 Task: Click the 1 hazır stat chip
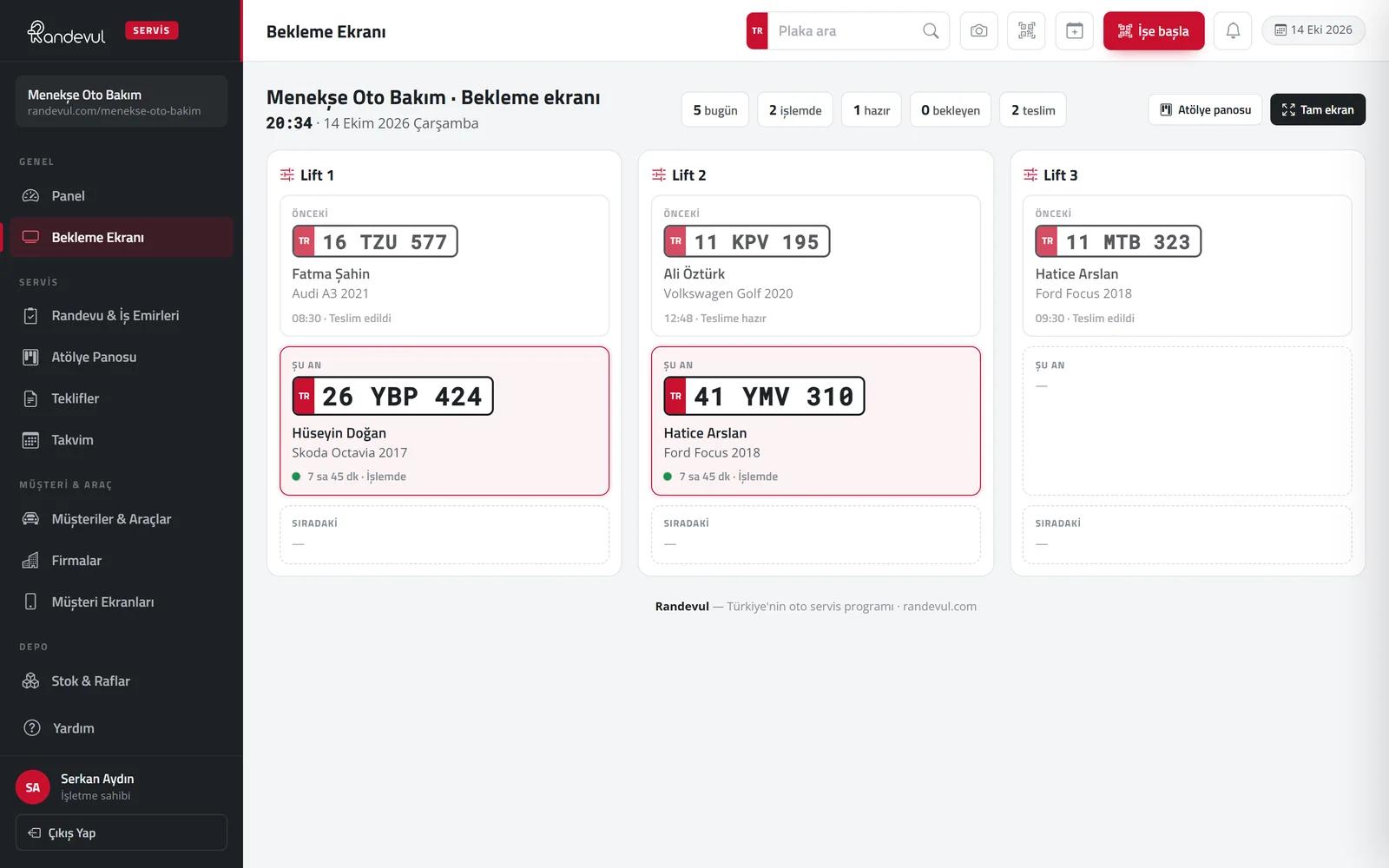[872, 110]
